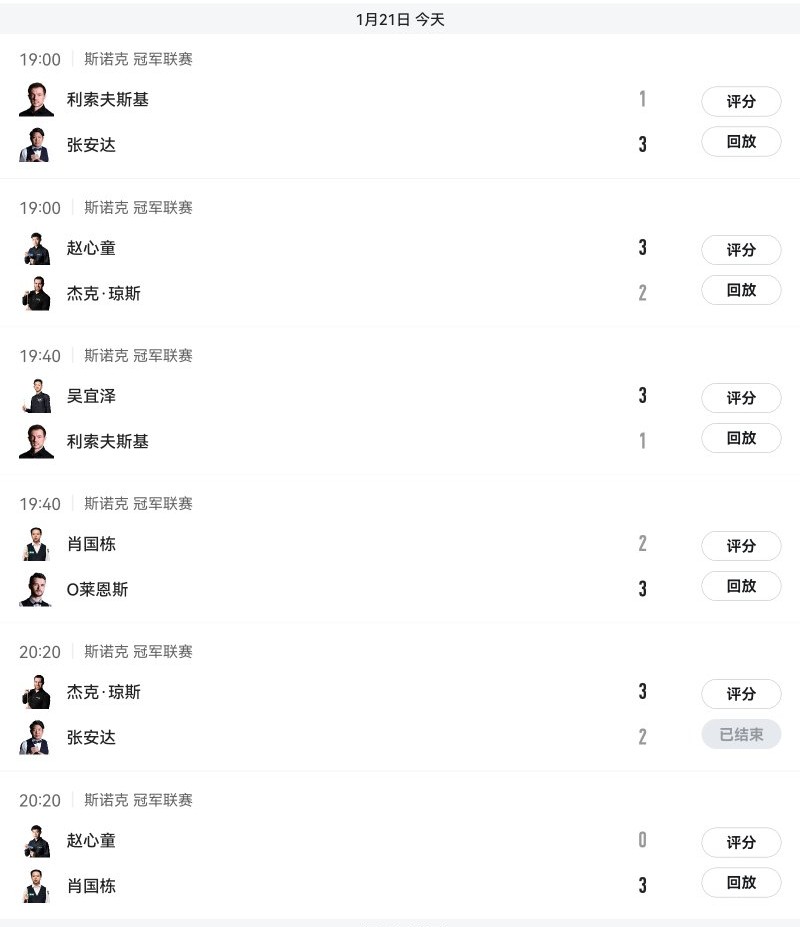Open 回放 for 赵心童 vs 杰克·琼斯

[741, 290]
